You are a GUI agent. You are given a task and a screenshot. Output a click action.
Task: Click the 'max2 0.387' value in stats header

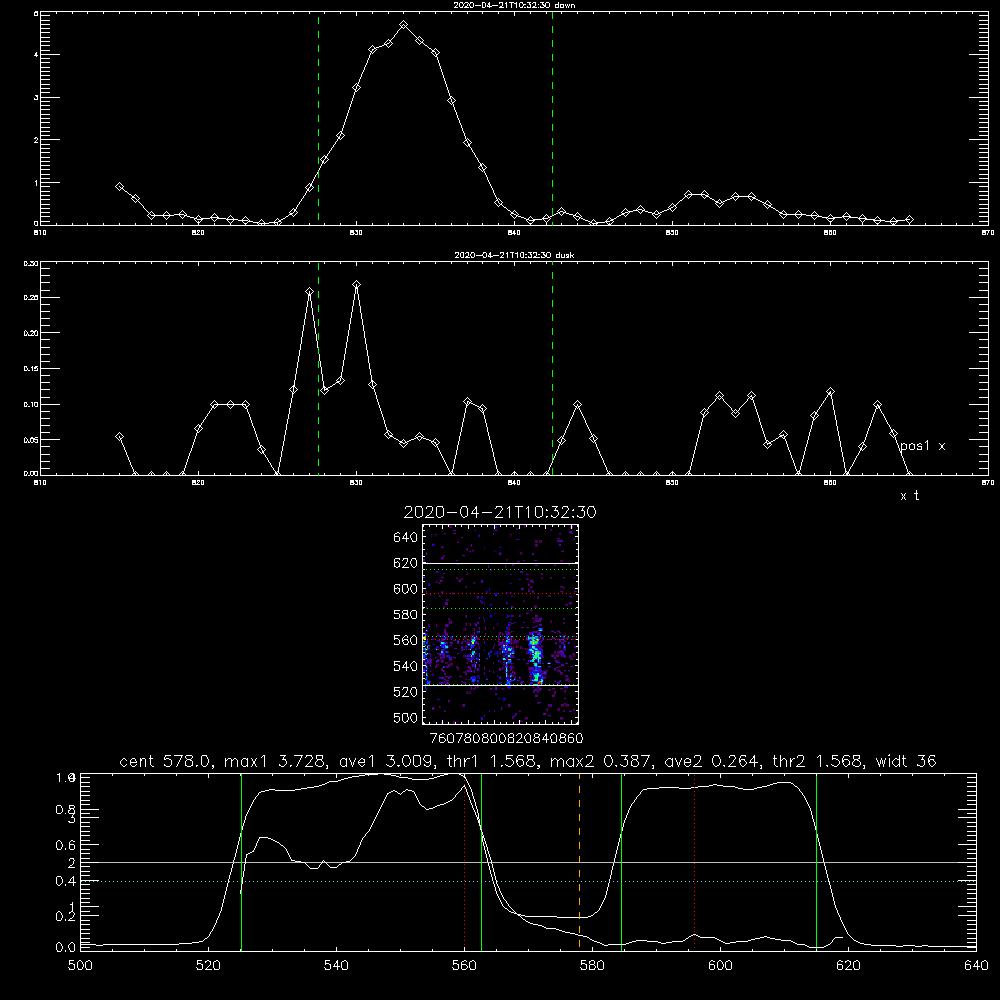click(x=602, y=761)
